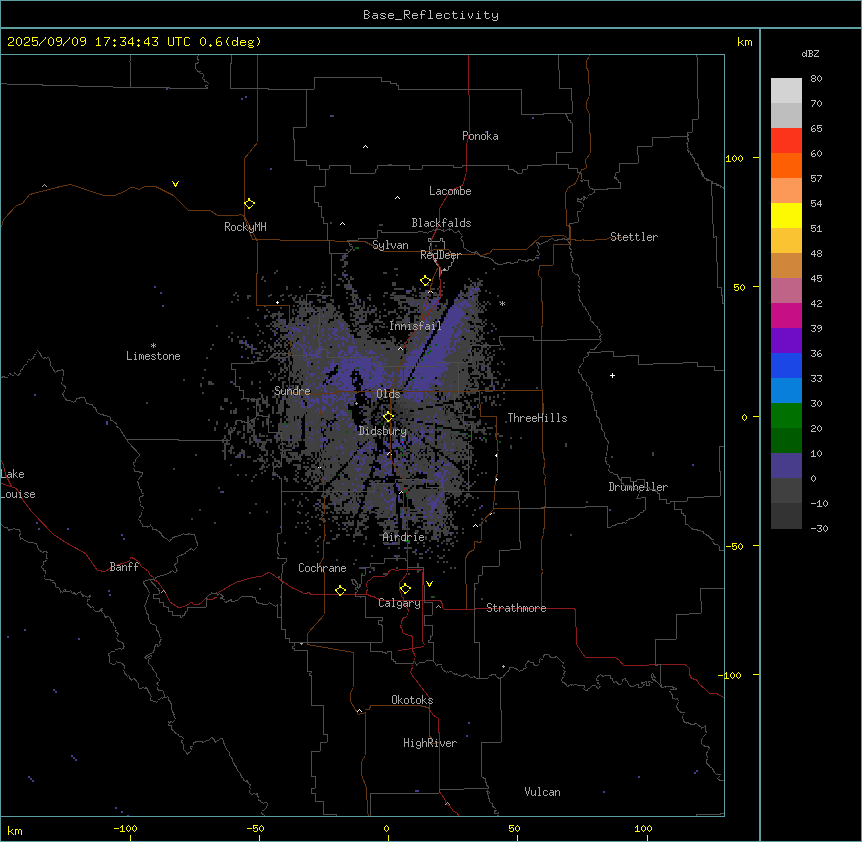This screenshot has height=842, width=862.
Task: Click the -50 tick on bottom km axis
Action: pos(255,828)
